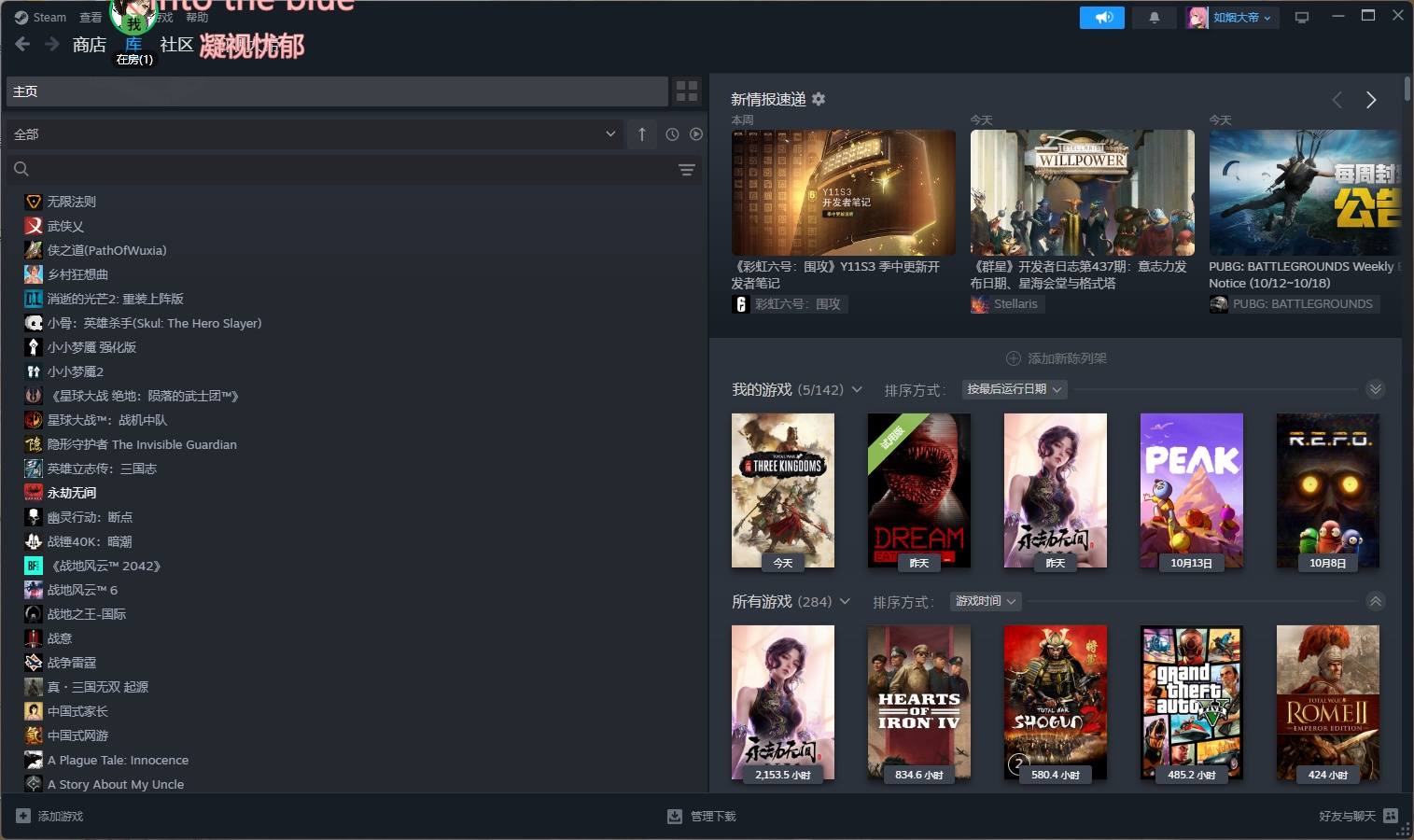Open PEAK game cover thumbnail
The height and width of the screenshot is (840, 1414).
pyautogui.click(x=1192, y=491)
